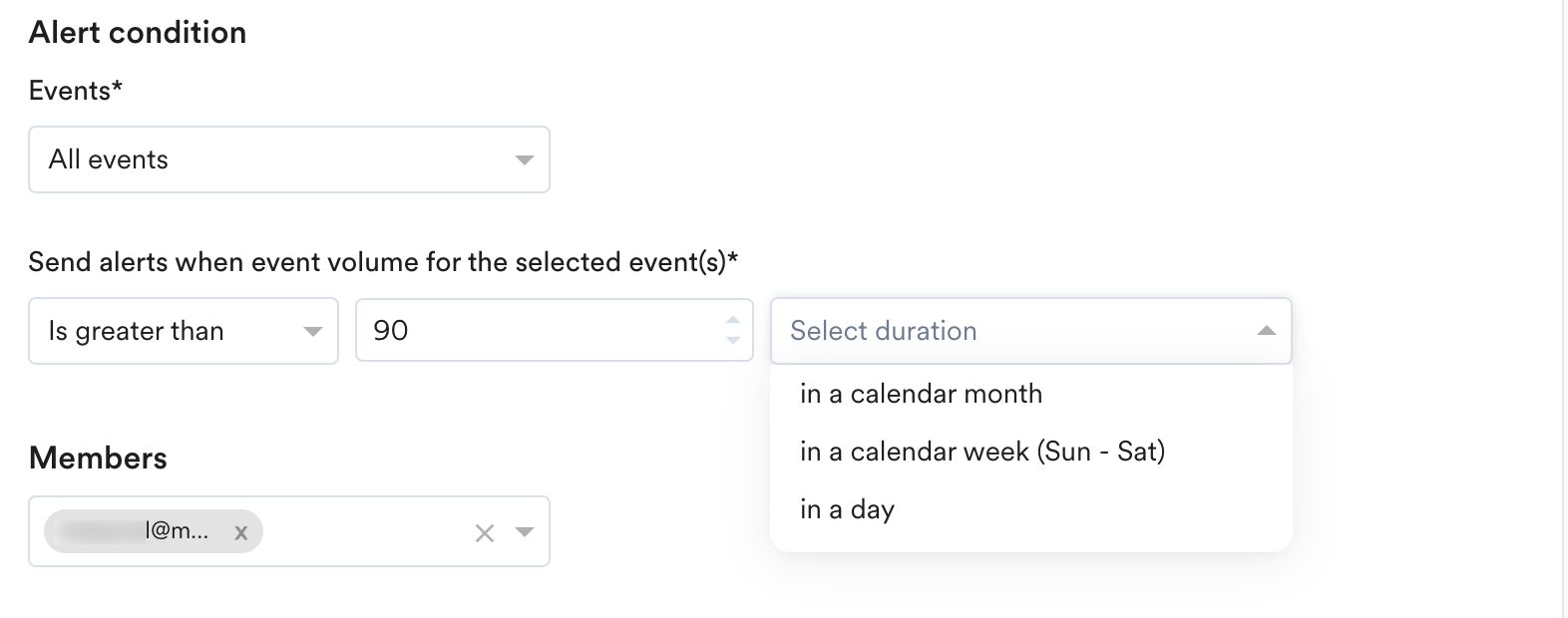Click the decrement arrow on the number field
The image size is (1568, 618).
[732, 340]
